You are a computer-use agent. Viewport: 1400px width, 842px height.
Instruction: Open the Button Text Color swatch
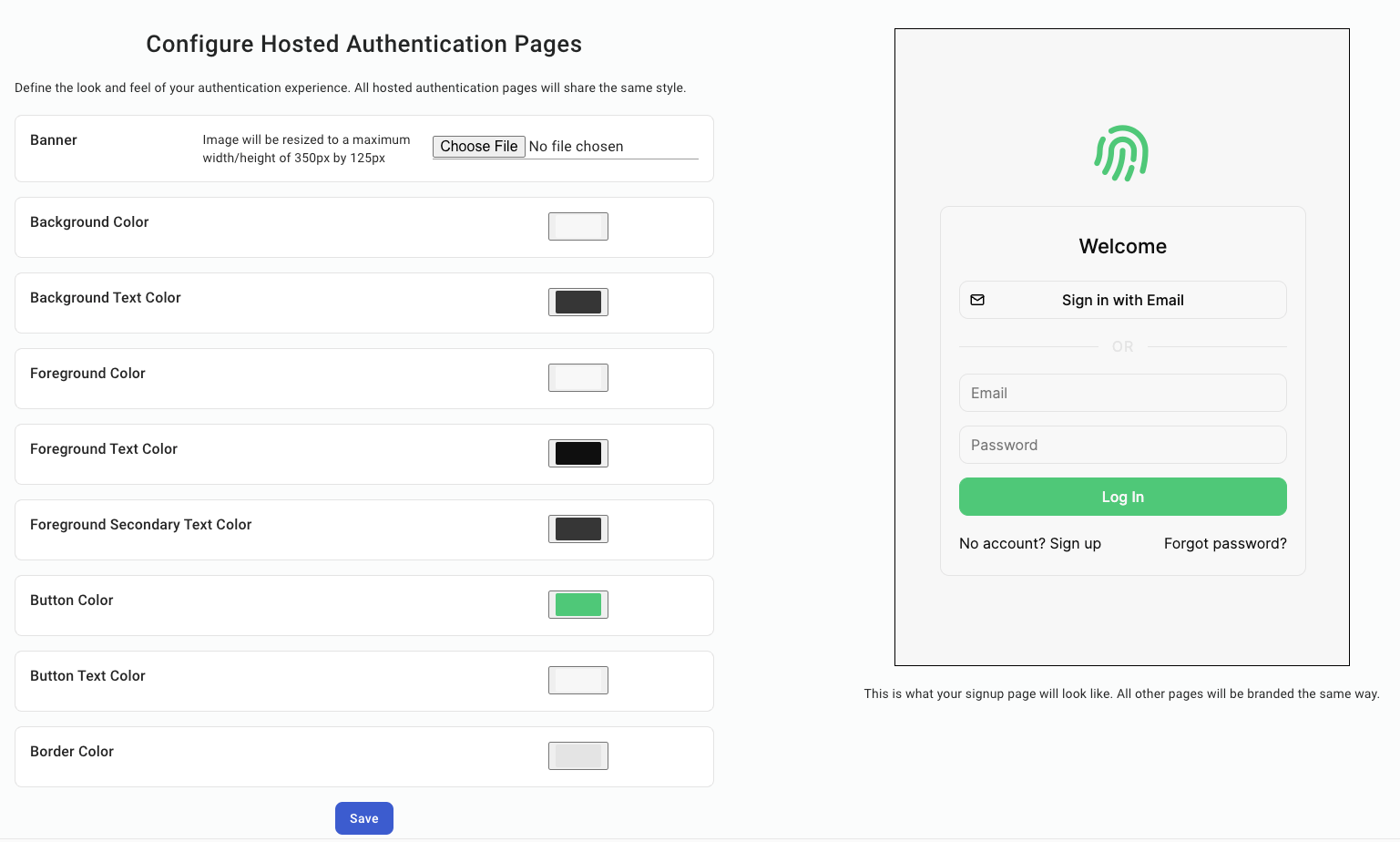[578, 681]
